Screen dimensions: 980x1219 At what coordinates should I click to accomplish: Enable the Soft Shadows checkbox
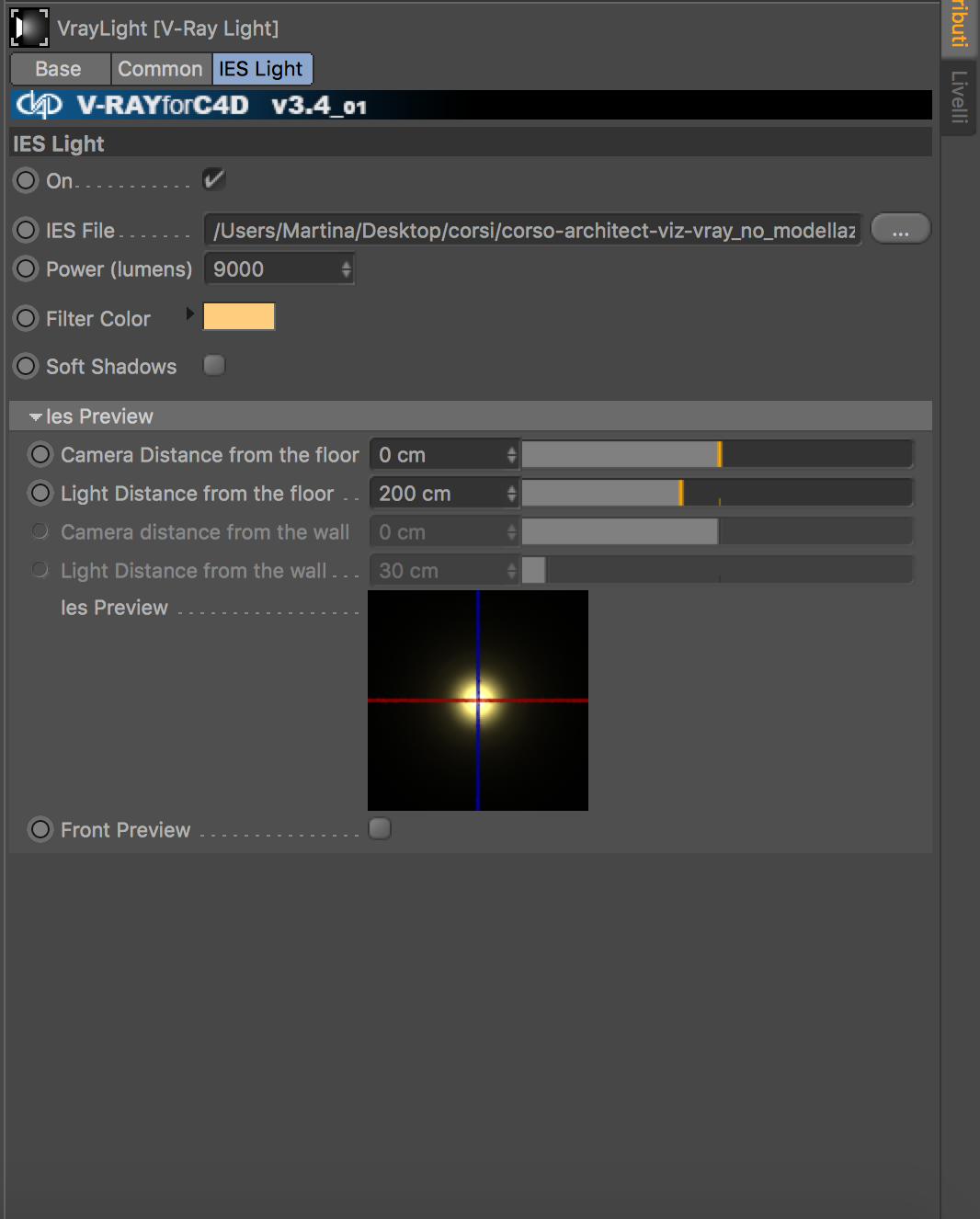coord(214,366)
